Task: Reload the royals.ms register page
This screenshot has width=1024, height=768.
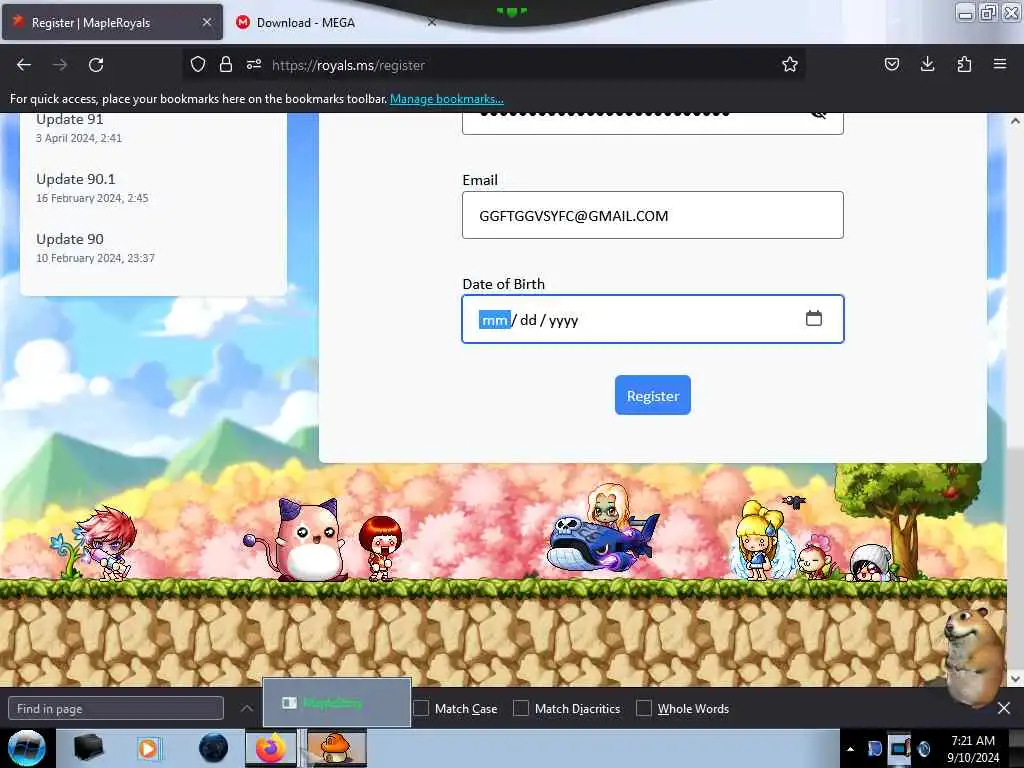Action: [x=96, y=65]
